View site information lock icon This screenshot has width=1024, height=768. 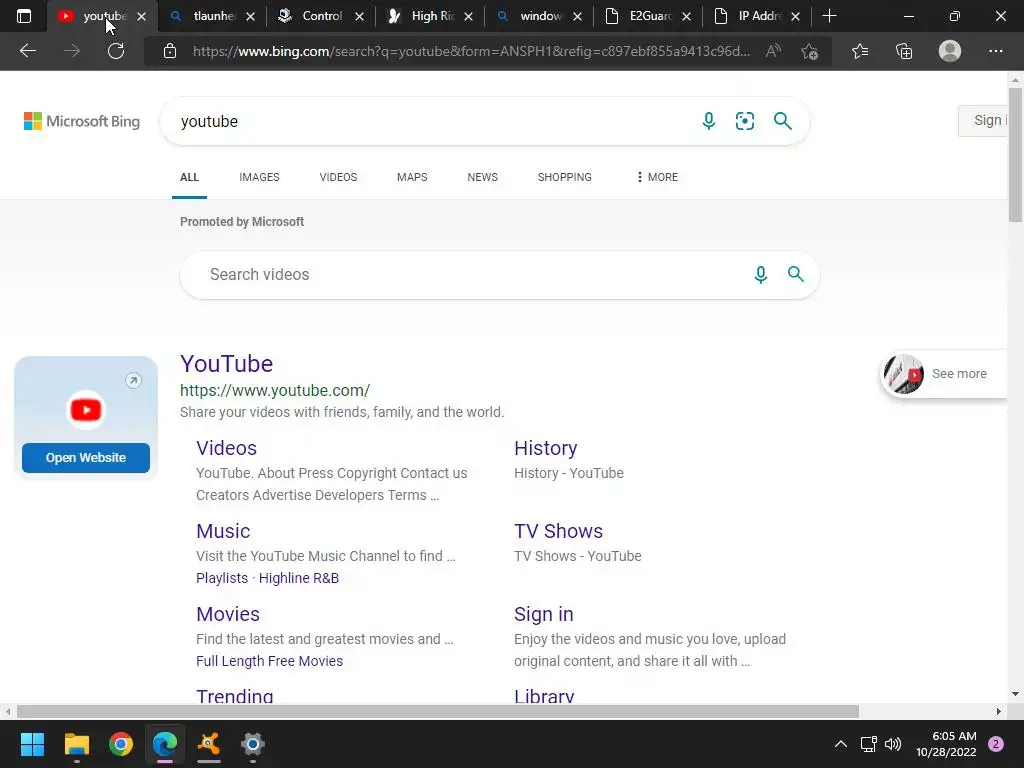click(170, 51)
